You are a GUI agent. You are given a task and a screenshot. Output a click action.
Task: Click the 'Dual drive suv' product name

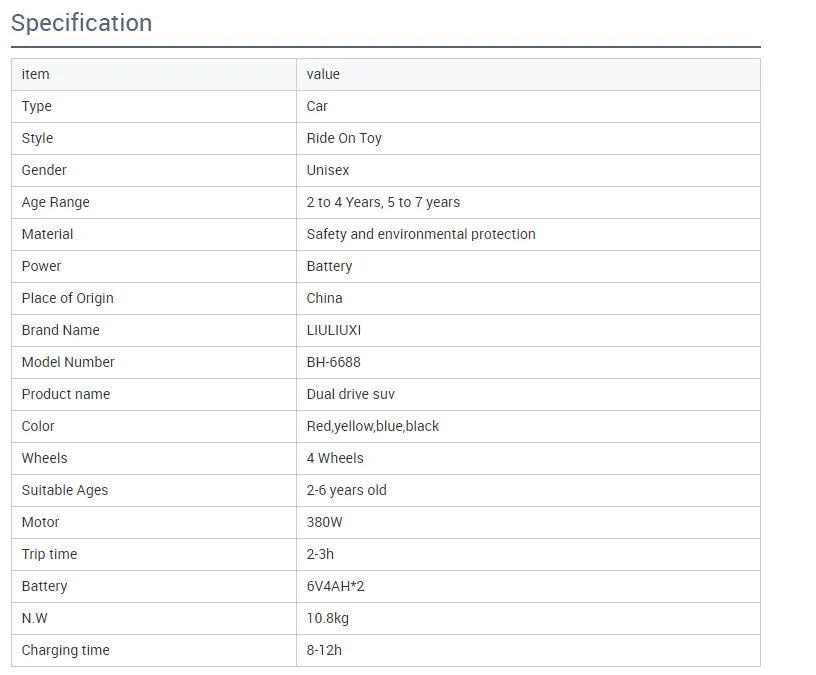pos(351,394)
